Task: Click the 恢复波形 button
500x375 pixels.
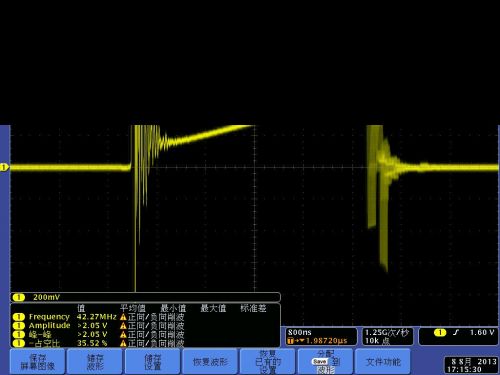Action: (x=210, y=362)
